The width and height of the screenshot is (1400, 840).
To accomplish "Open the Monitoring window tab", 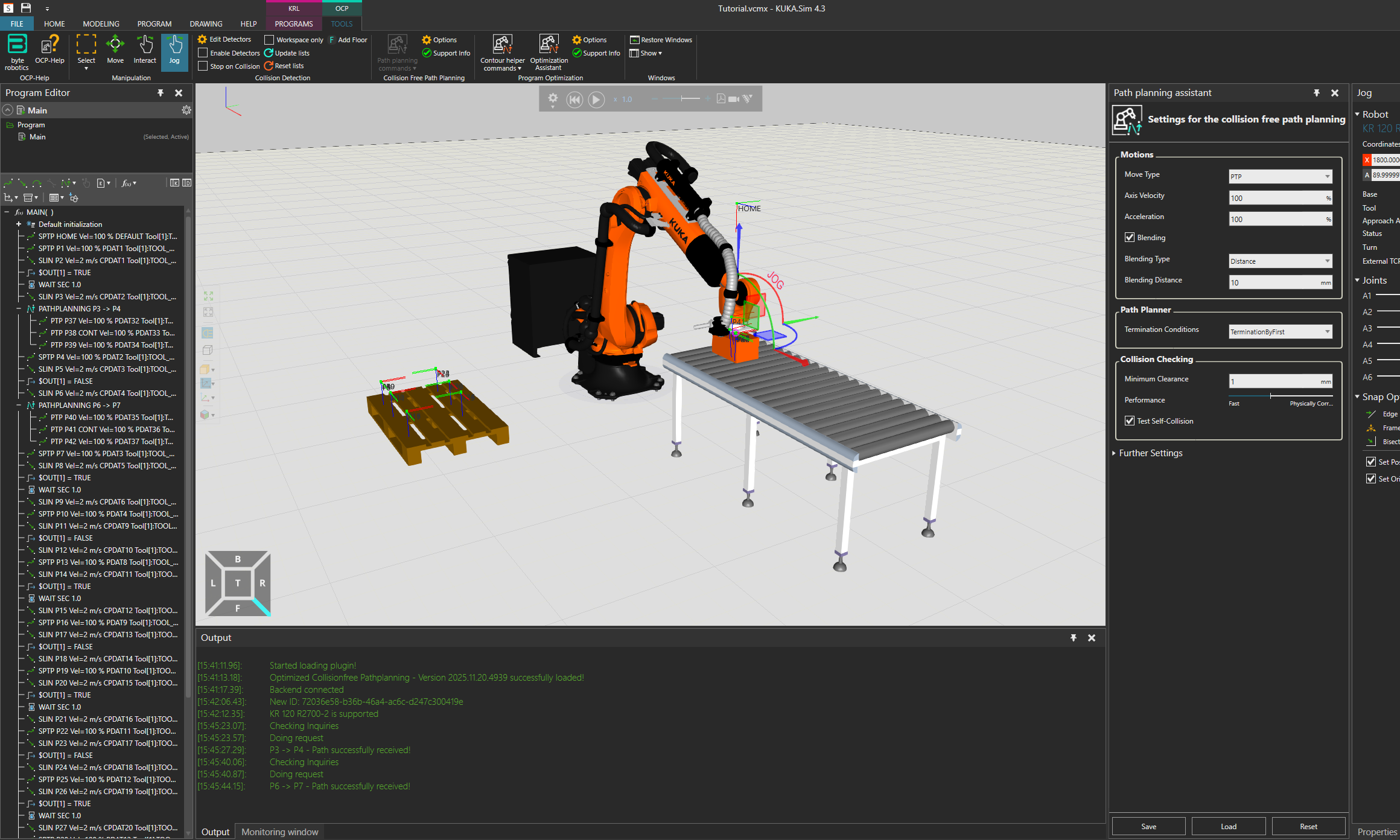I will point(279,832).
